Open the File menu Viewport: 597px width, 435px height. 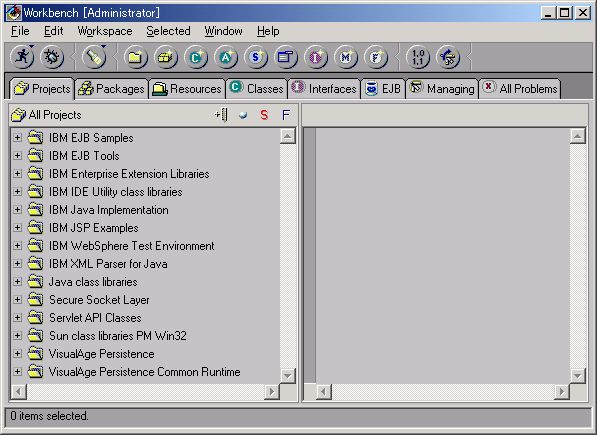[20, 31]
